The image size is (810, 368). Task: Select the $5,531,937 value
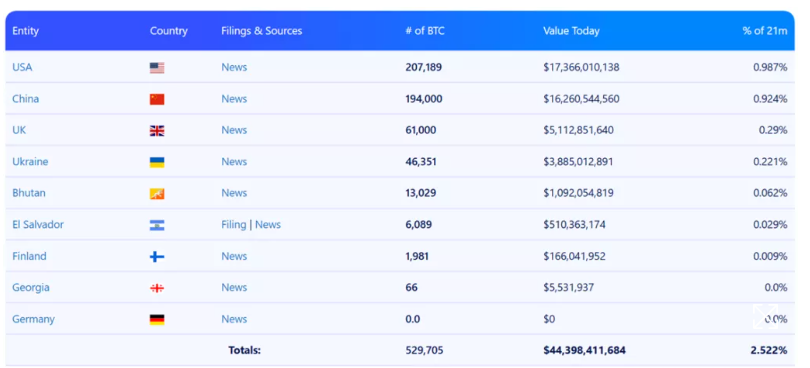568,287
